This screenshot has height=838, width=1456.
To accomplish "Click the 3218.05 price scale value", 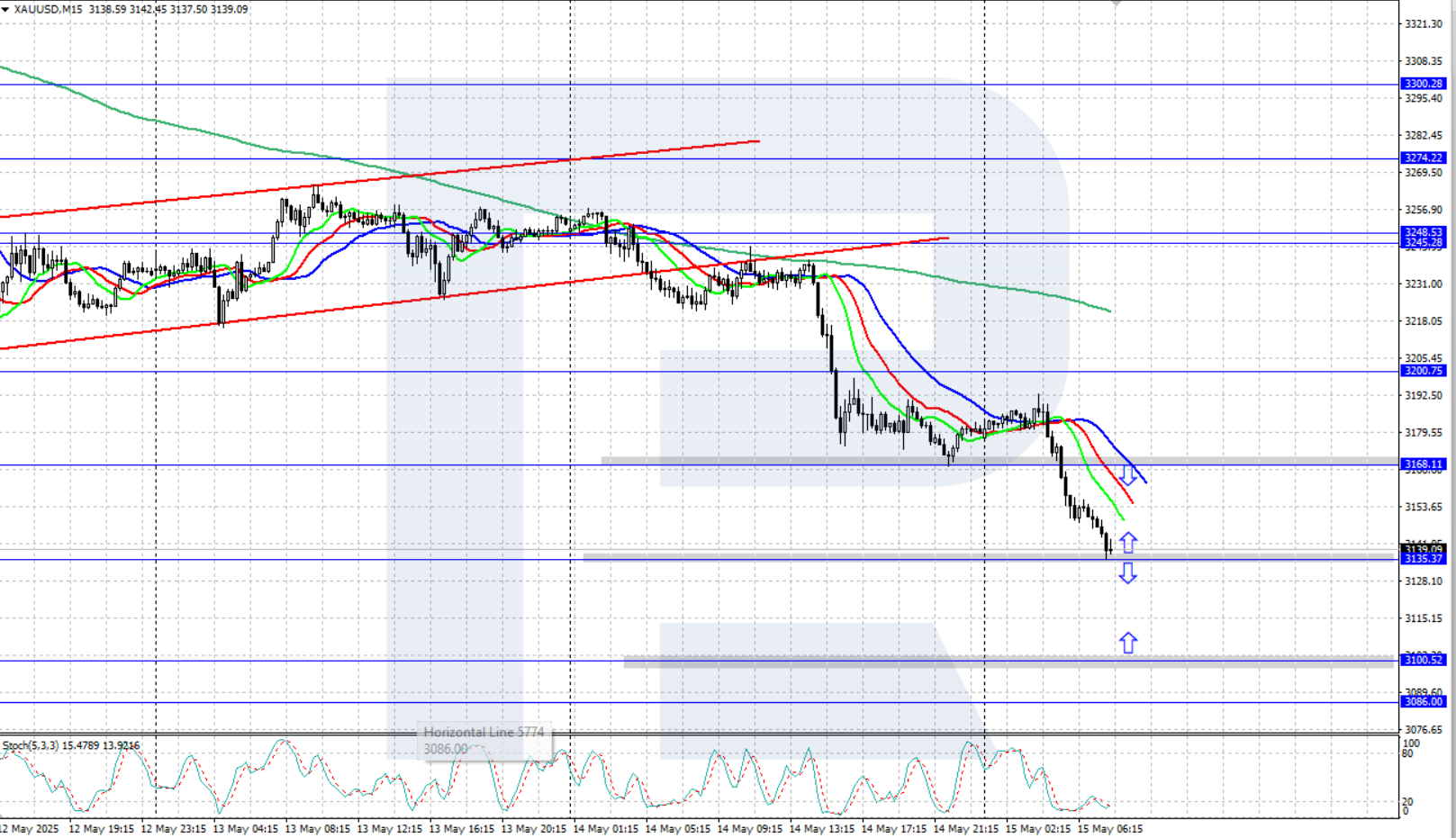I will tap(1424, 320).
